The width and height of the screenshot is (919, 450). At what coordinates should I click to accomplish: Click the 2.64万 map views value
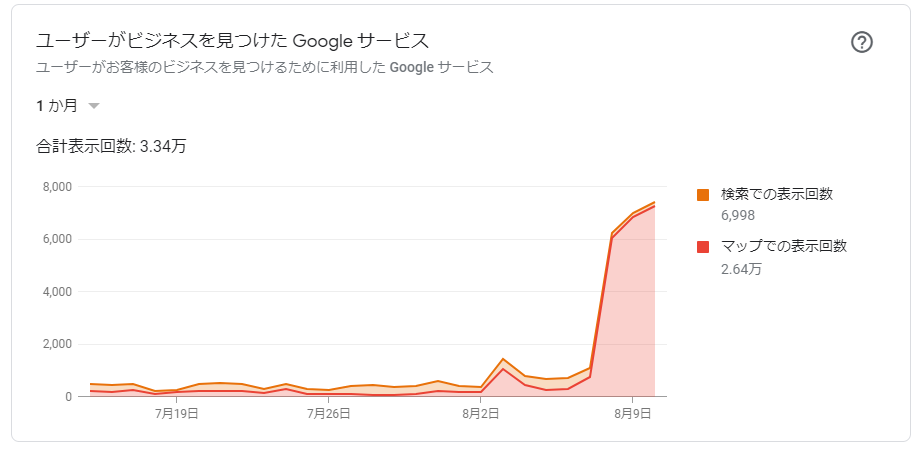[x=739, y=268]
